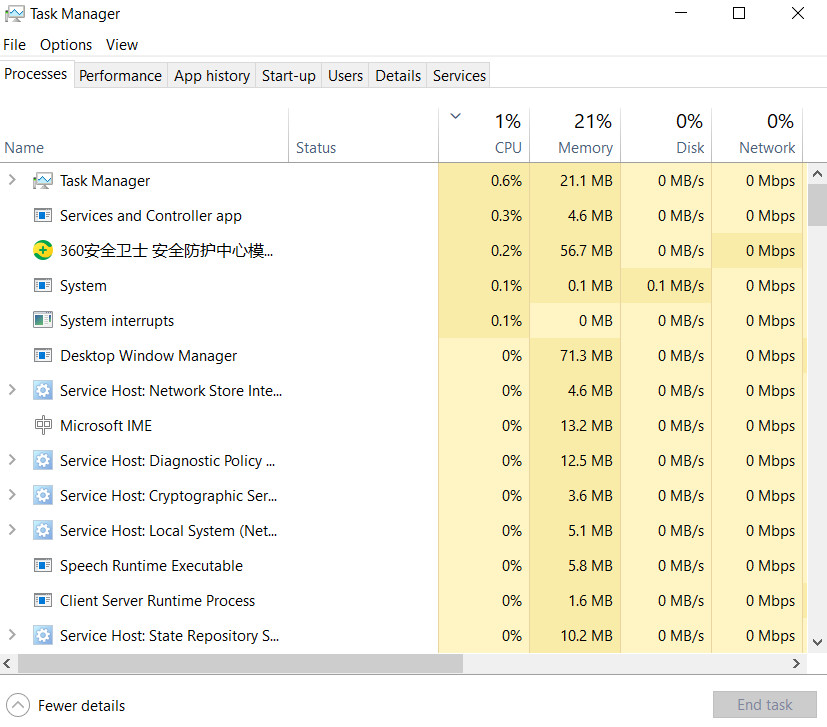Image resolution: width=827 pixels, height=727 pixels.
Task: Click the horizontal scrollbar left arrow
Action: click(7, 663)
